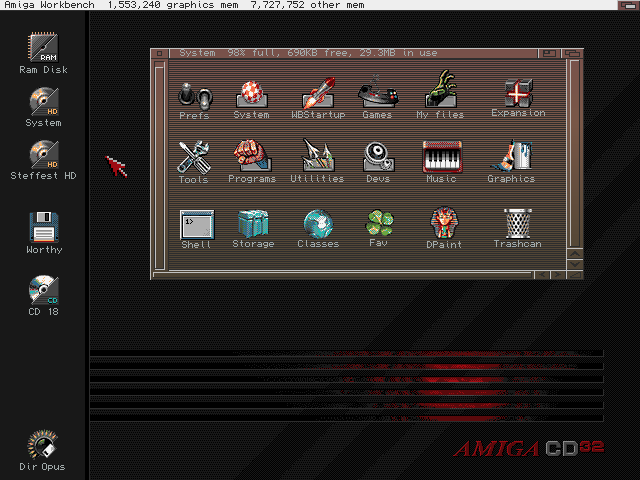Click the Amiga Workbench screen title bar
The width and height of the screenshot is (640, 480).
(x=308, y=5)
